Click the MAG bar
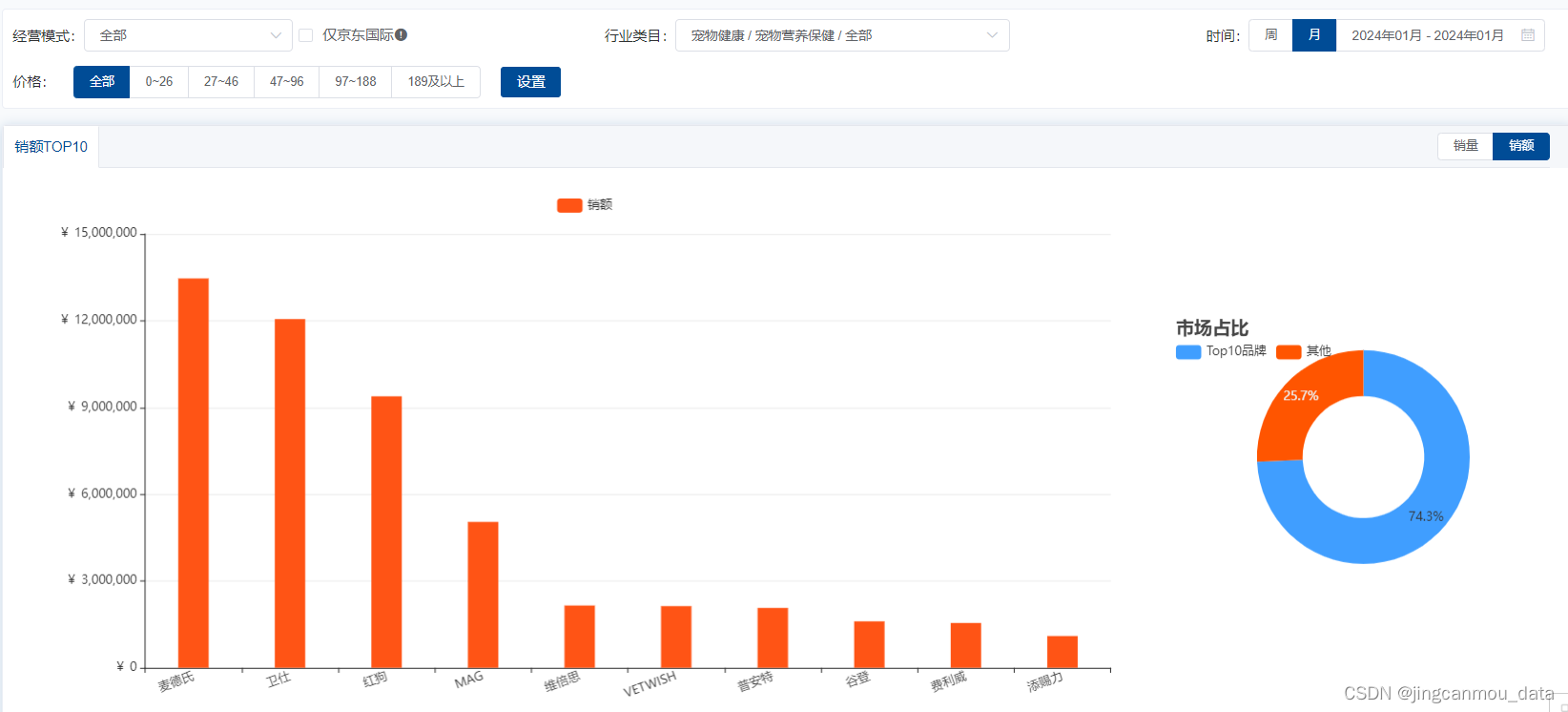This screenshot has height=712, width=1568. tap(483, 595)
